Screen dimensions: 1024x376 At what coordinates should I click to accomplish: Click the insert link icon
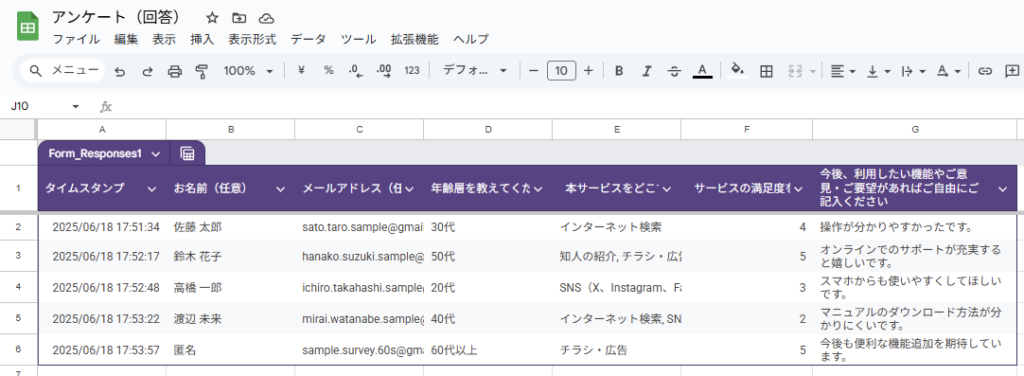tap(985, 71)
